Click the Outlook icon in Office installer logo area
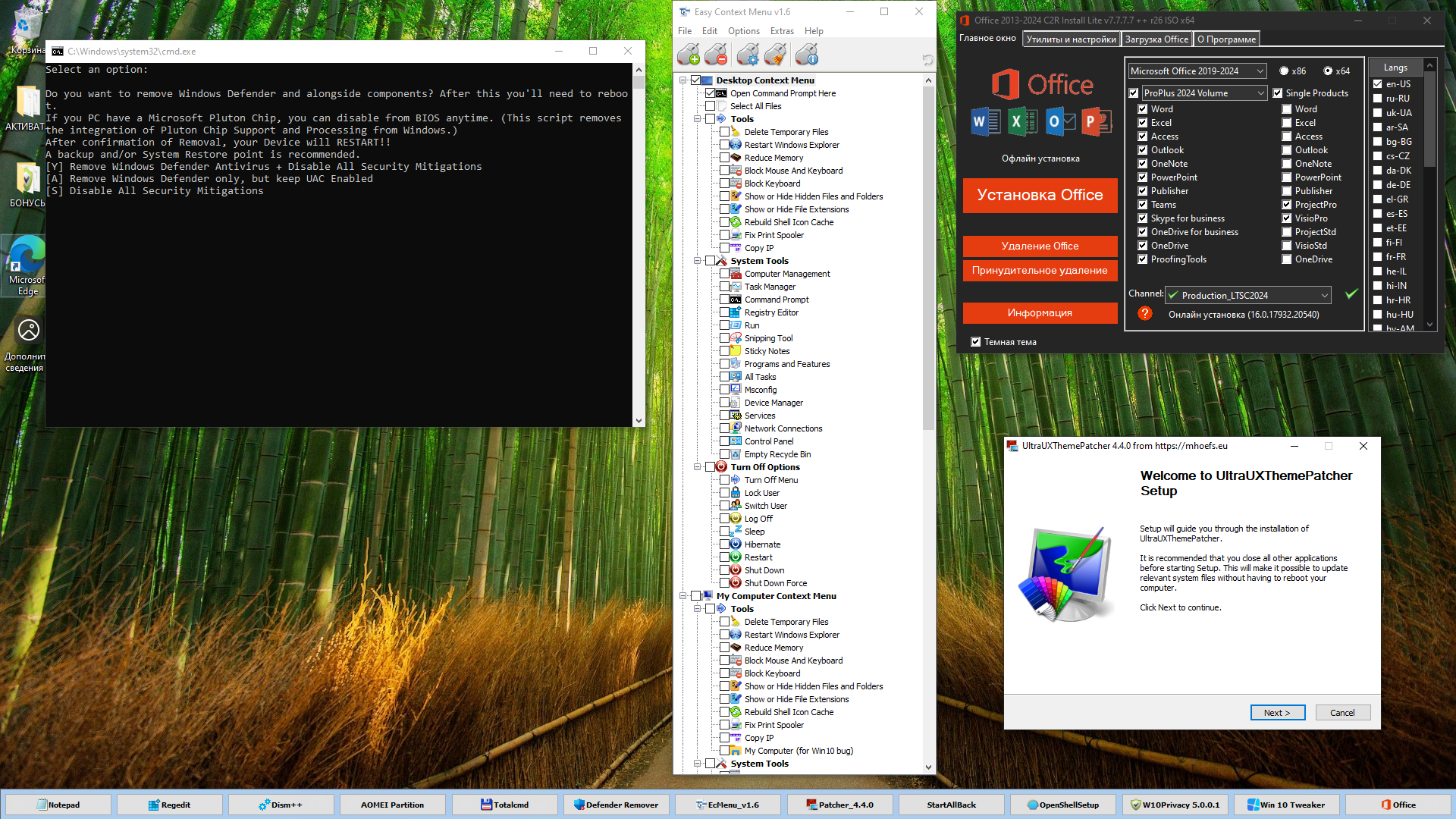 1060,121
